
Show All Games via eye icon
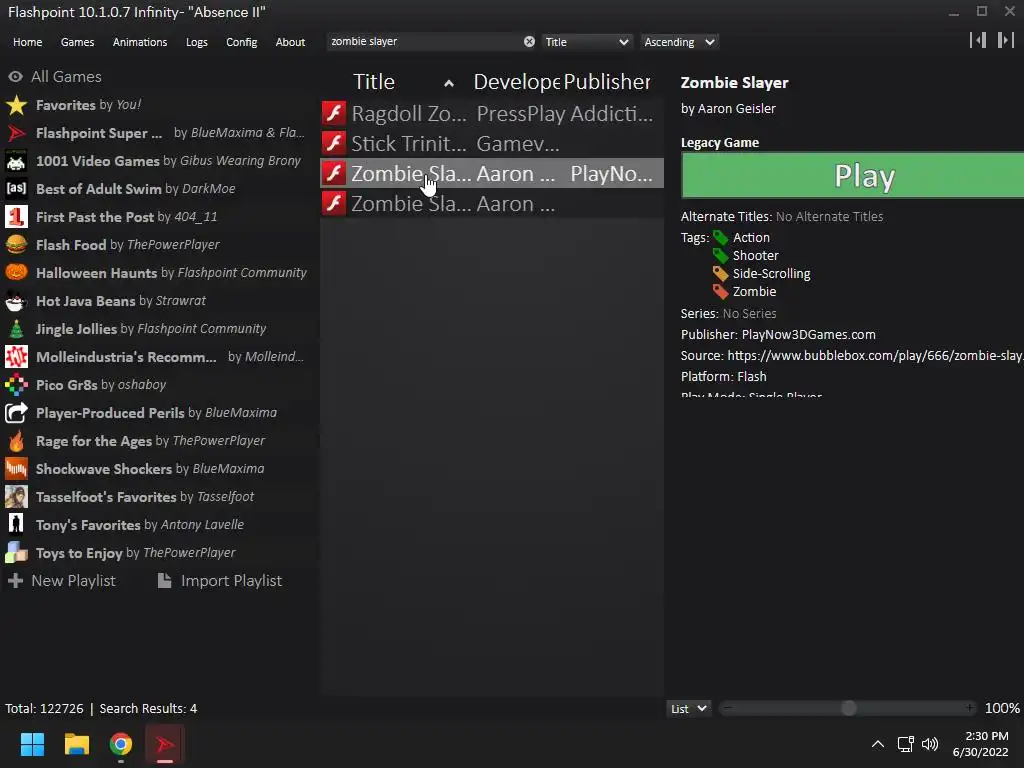[16, 77]
